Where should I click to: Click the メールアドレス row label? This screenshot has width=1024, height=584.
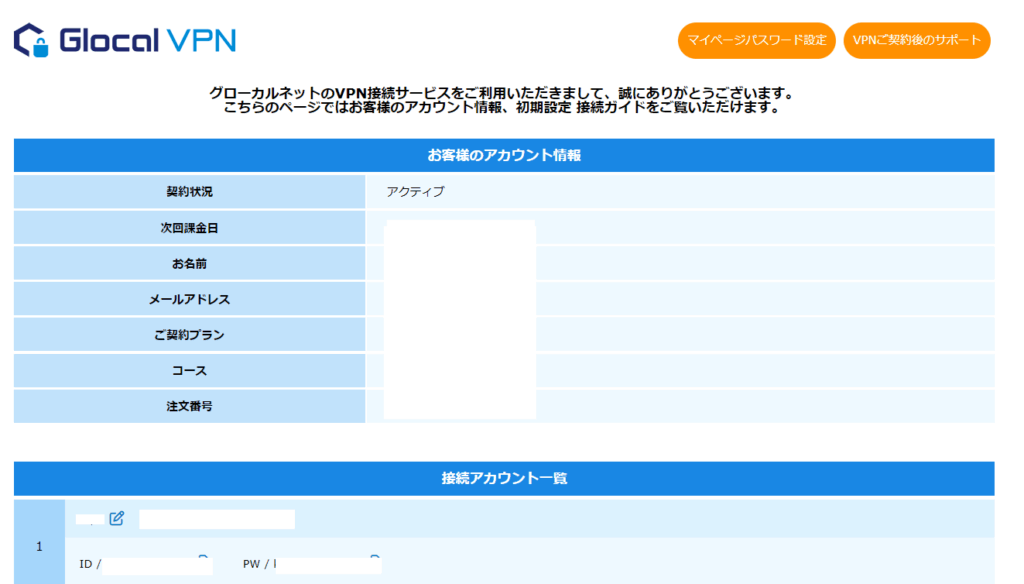click(x=189, y=299)
